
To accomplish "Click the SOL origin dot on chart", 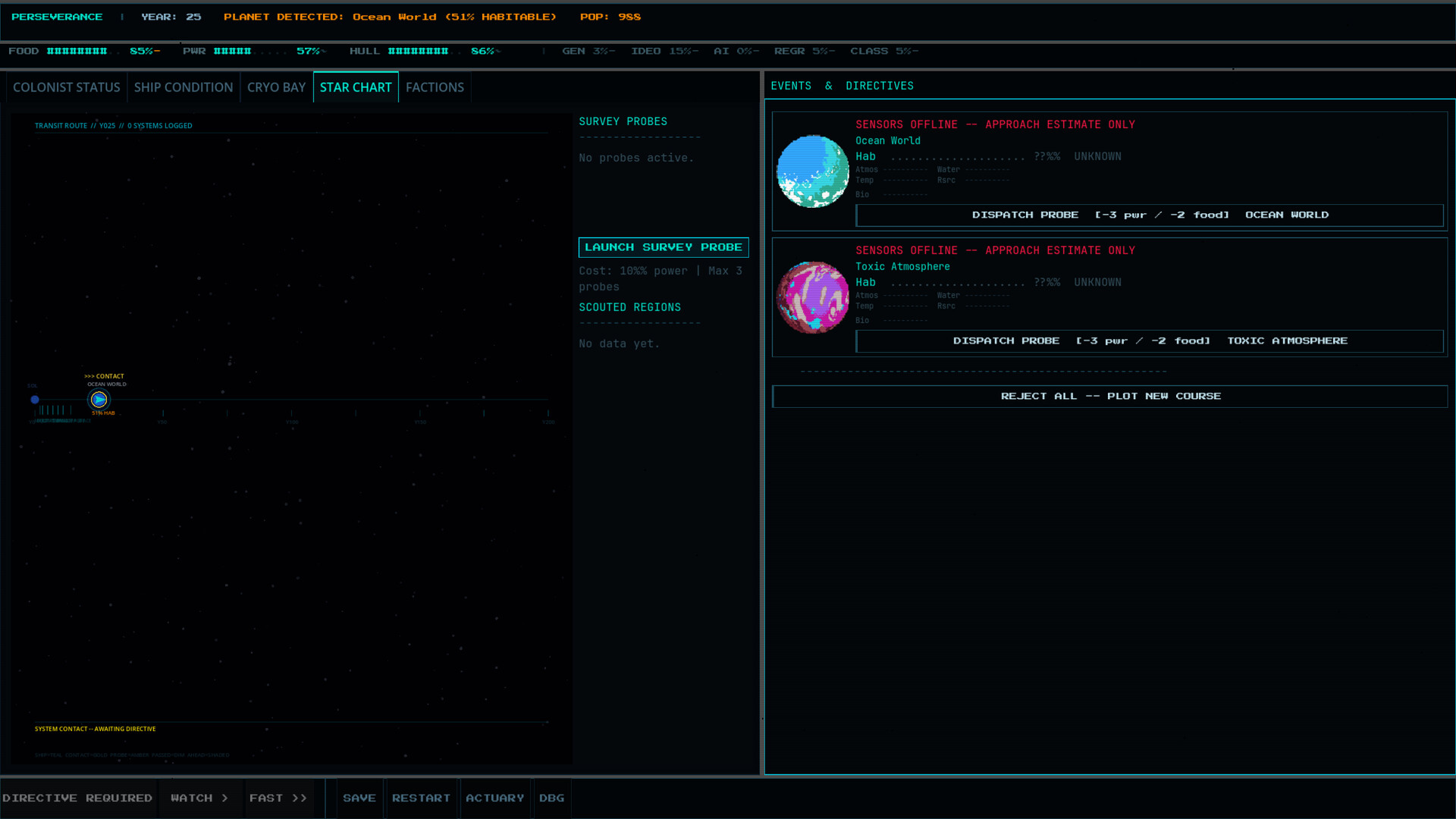I will point(35,400).
